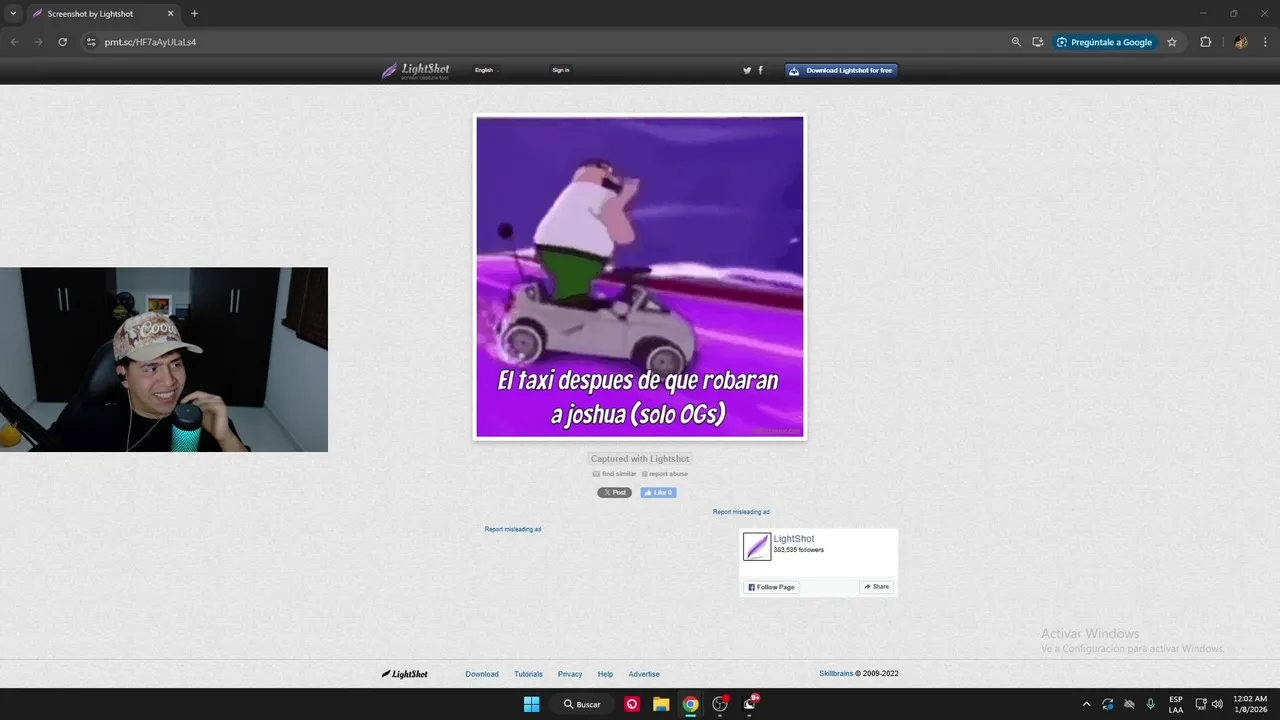Click Pregúntale a Google button

1104,42
